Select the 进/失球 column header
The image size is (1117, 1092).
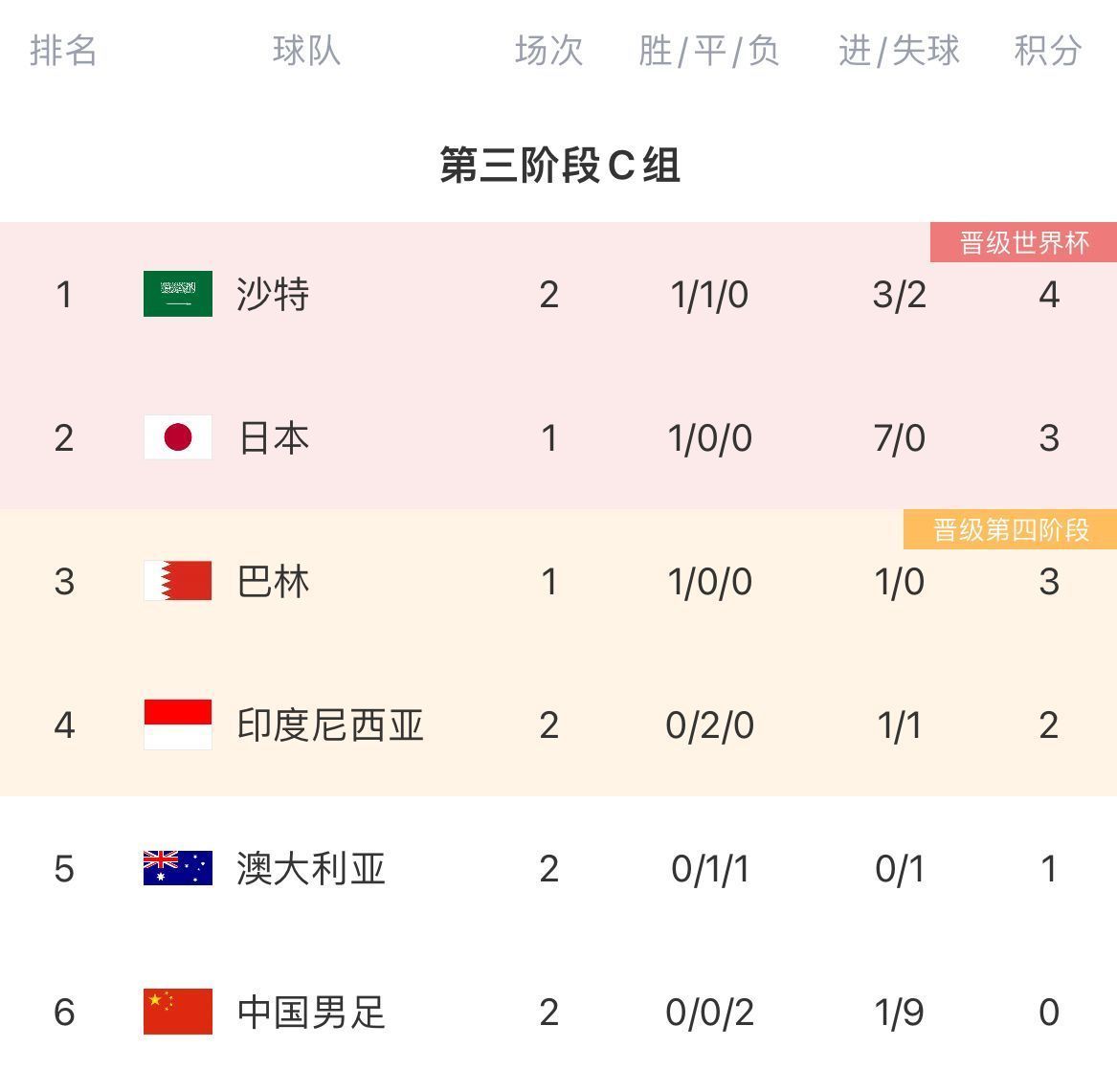pos(899,51)
